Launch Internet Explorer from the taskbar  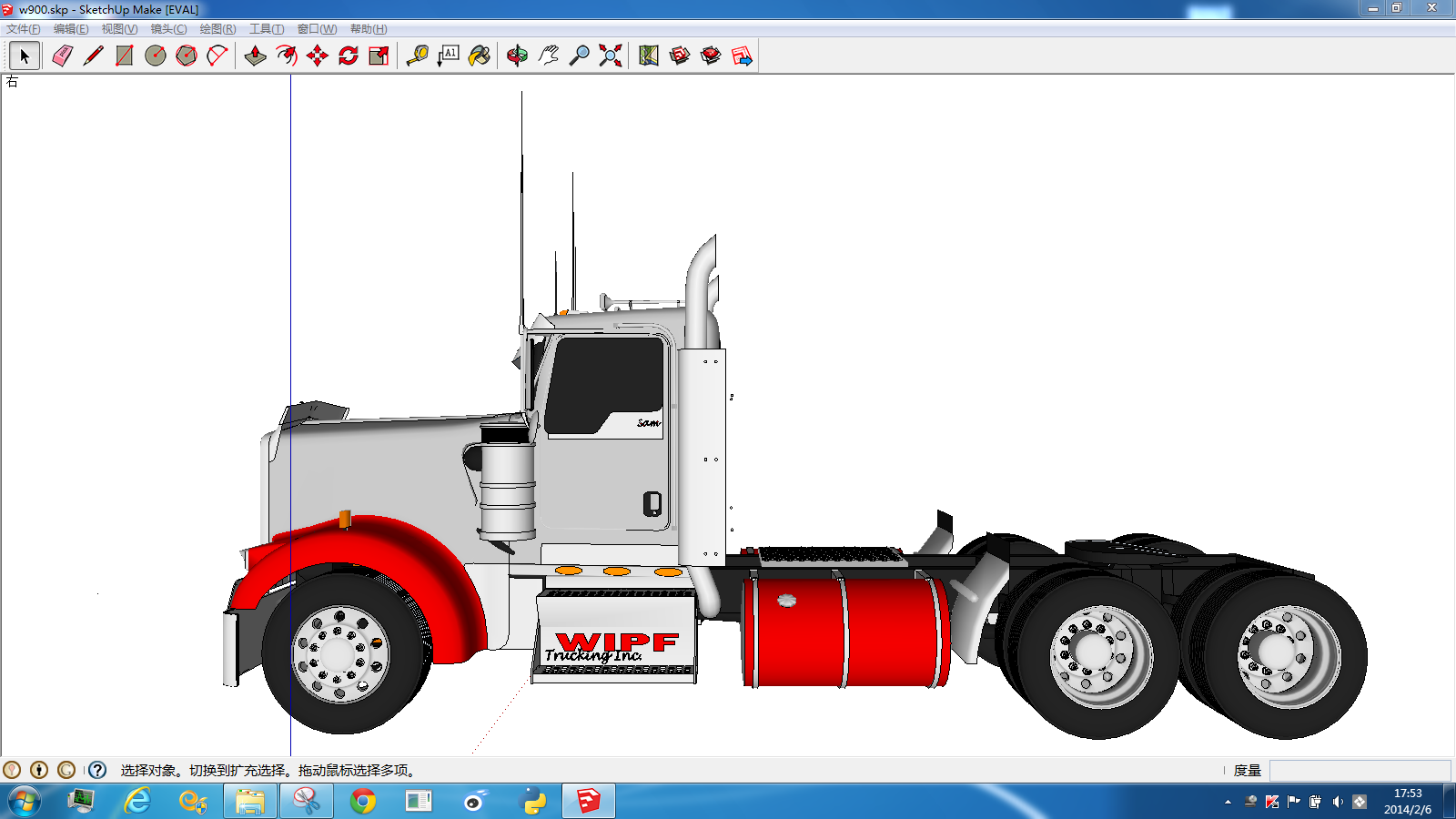(x=137, y=802)
